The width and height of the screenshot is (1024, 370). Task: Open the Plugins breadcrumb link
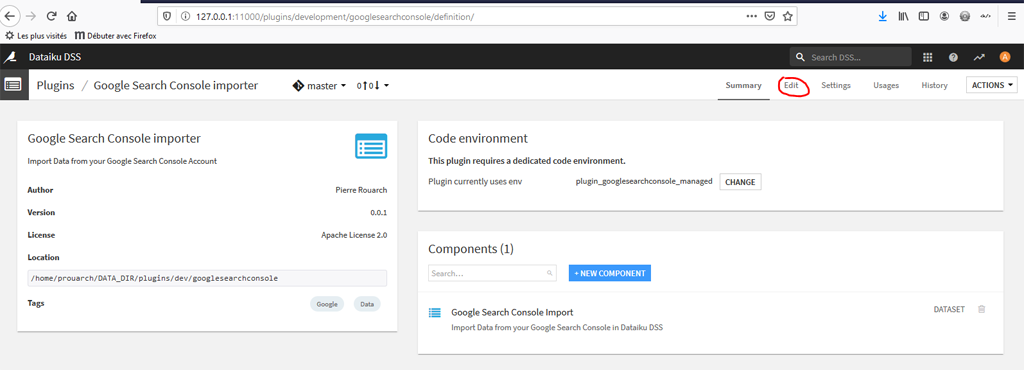tap(56, 85)
